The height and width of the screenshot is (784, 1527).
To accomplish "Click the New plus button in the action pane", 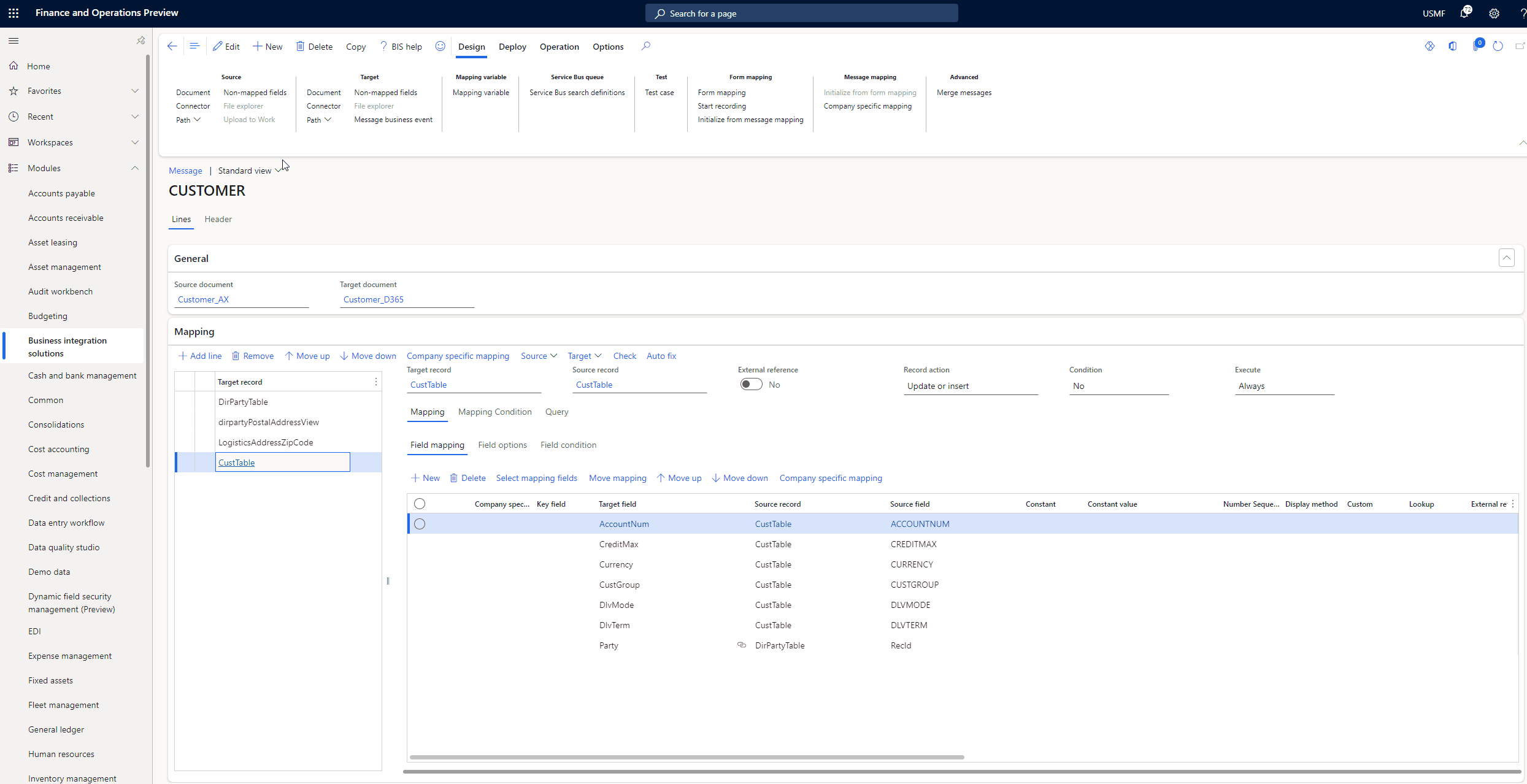I will click(267, 47).
